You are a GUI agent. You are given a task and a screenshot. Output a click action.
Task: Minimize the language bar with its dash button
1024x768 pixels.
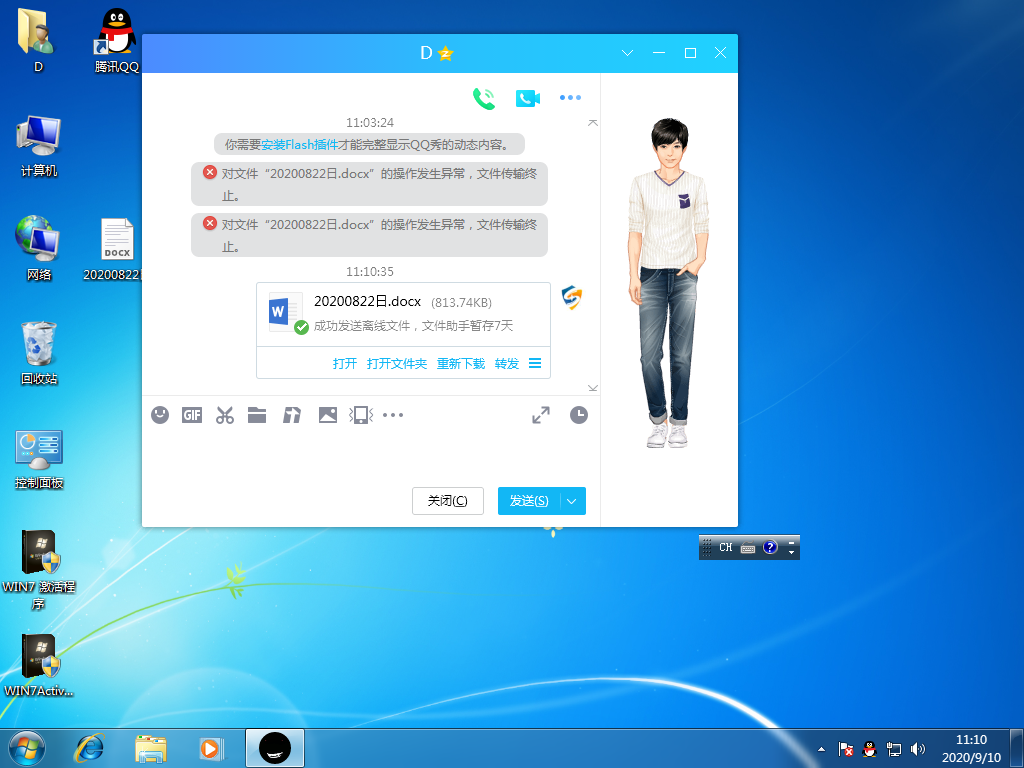[x=792, y=542]
